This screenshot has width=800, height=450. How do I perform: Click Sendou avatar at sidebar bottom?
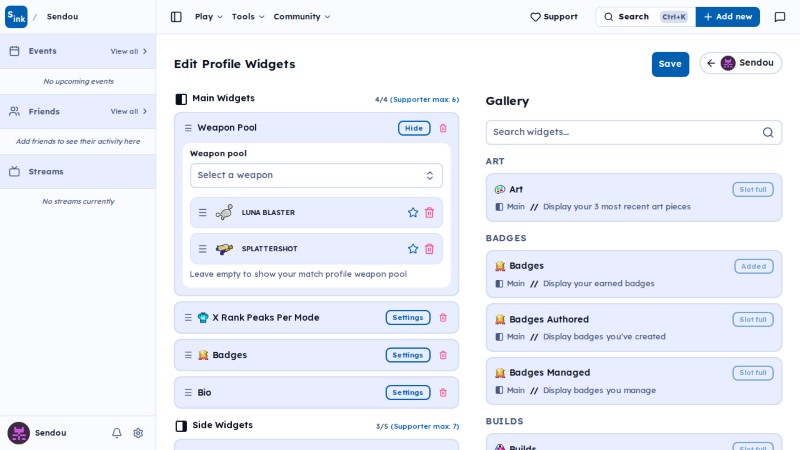[x=19, y=433]
